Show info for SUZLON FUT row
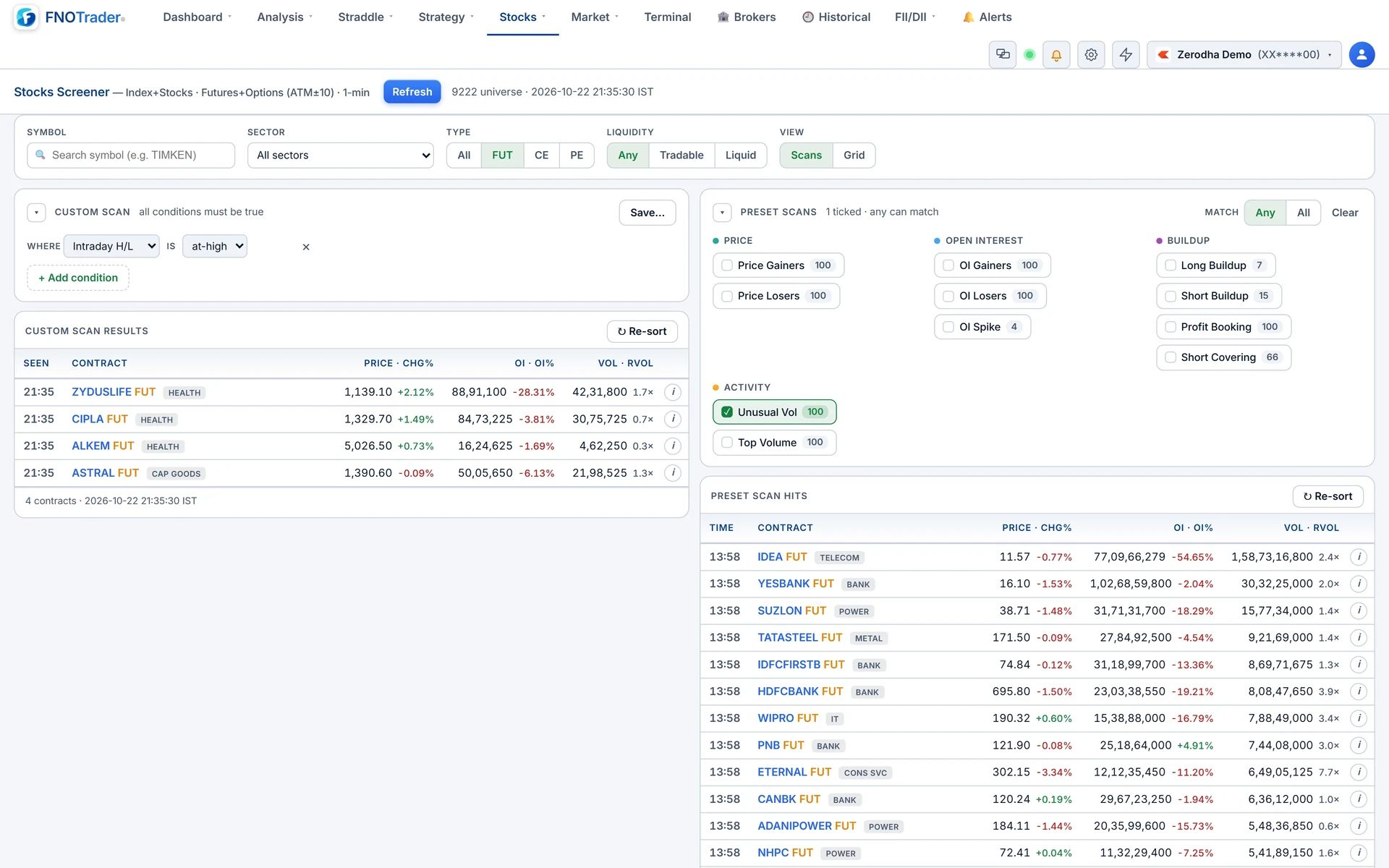1389x868 pixels. pyautogui.click(x=1359, y=610)
